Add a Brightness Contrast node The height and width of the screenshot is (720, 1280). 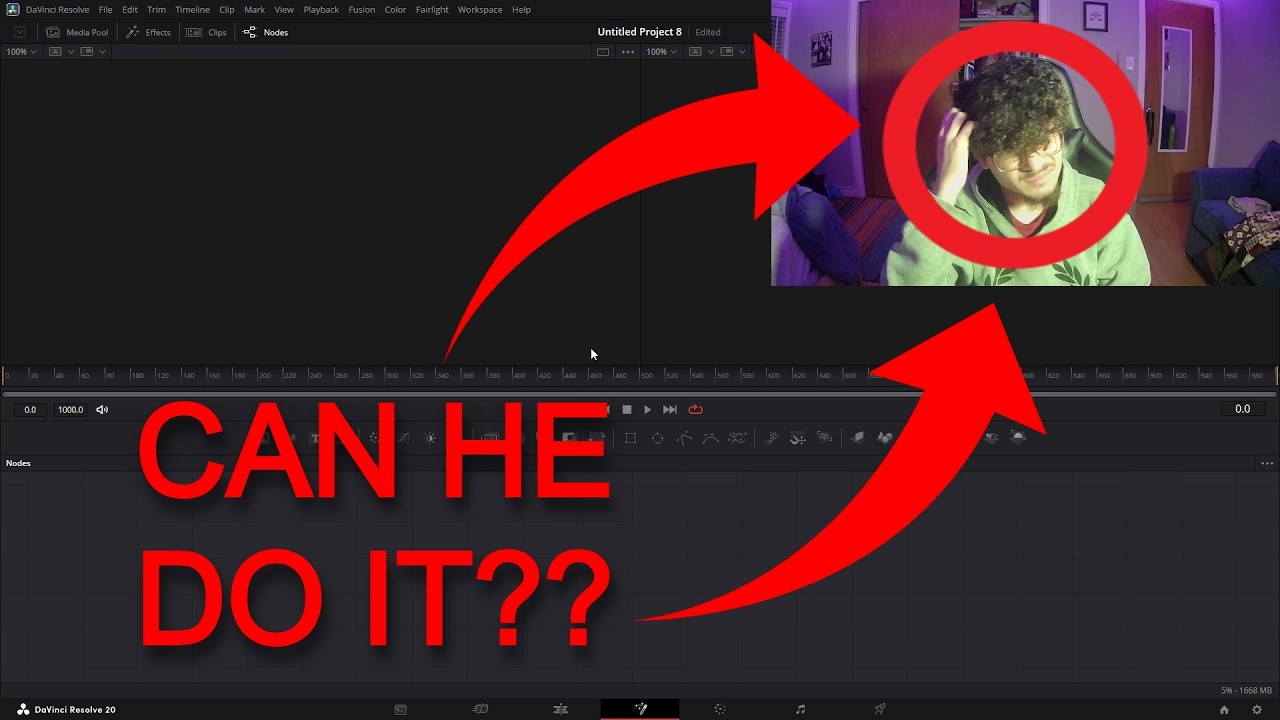pos(431,438)
